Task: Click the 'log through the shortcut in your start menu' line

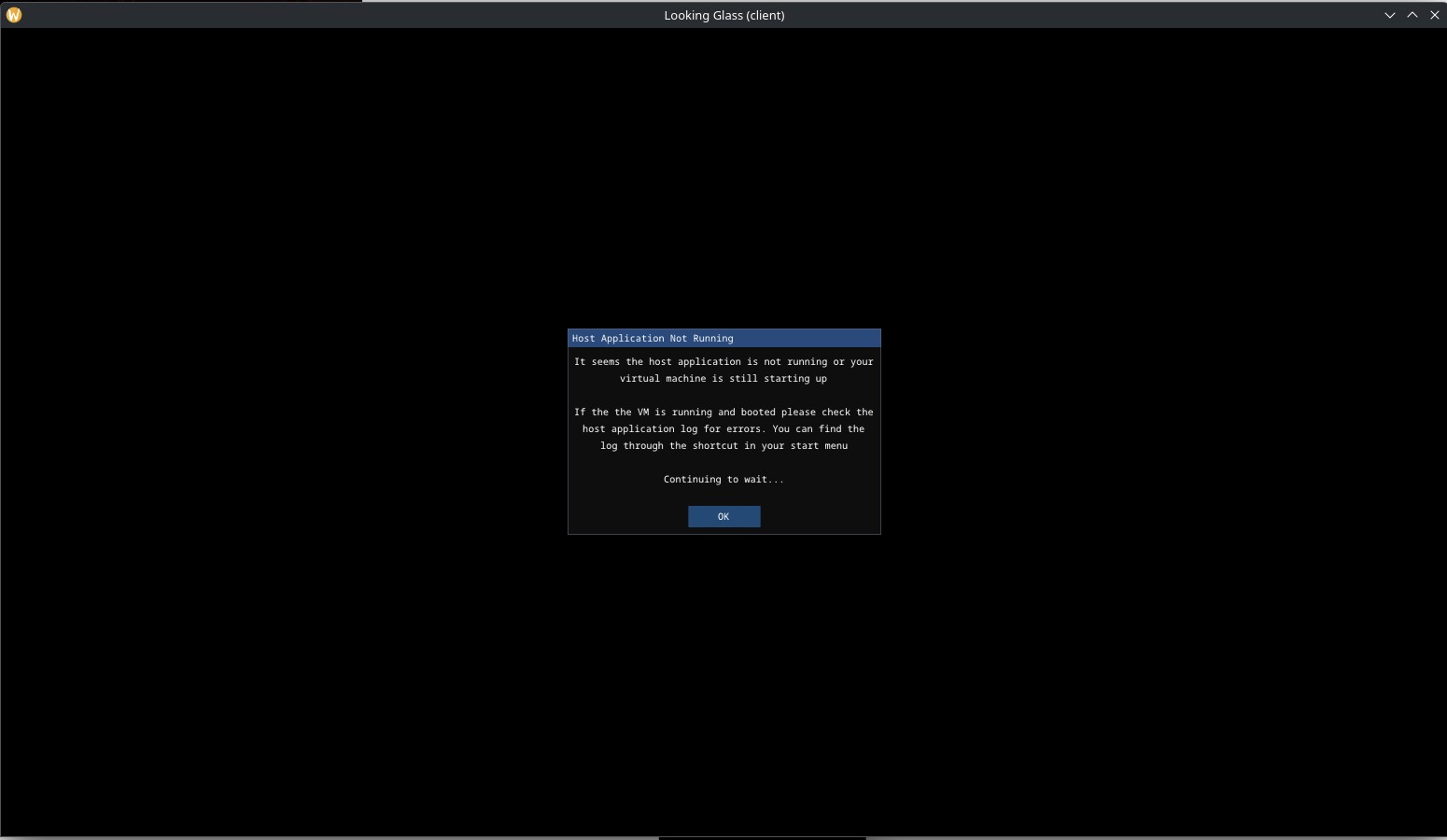Action: click(x=723, y=445)
